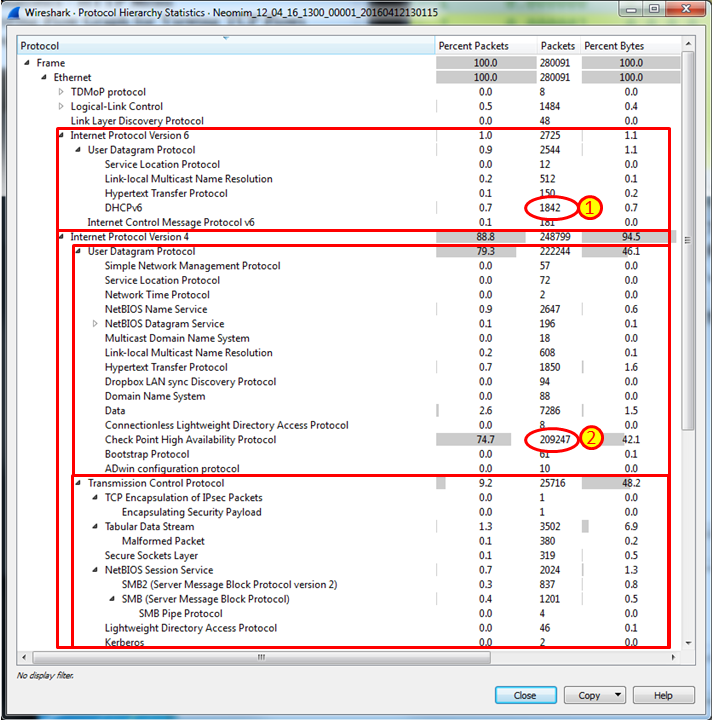Sort by the Percent Packets column header
Viewport: 712px width, 720px height.
point(486,46)
